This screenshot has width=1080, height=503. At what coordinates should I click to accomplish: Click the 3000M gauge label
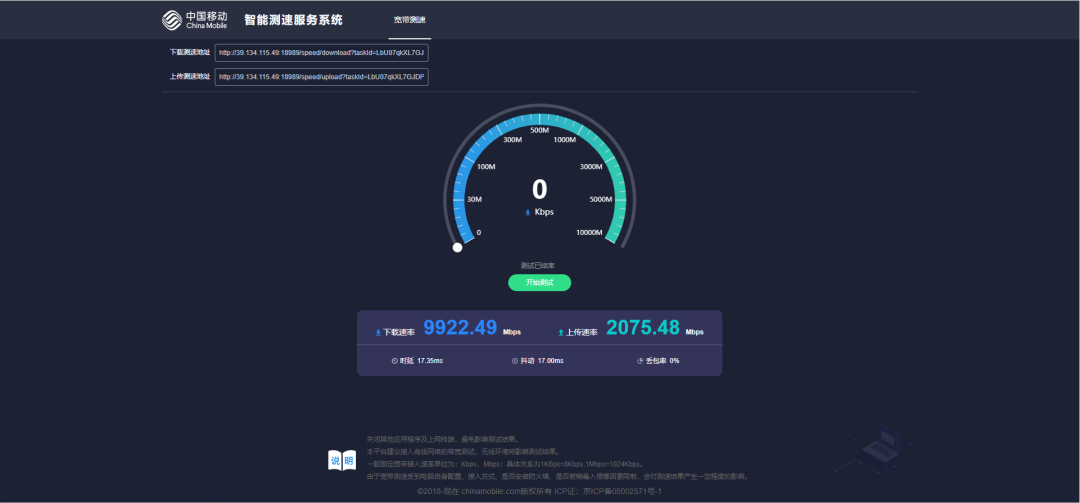click(x=592, y=167)
